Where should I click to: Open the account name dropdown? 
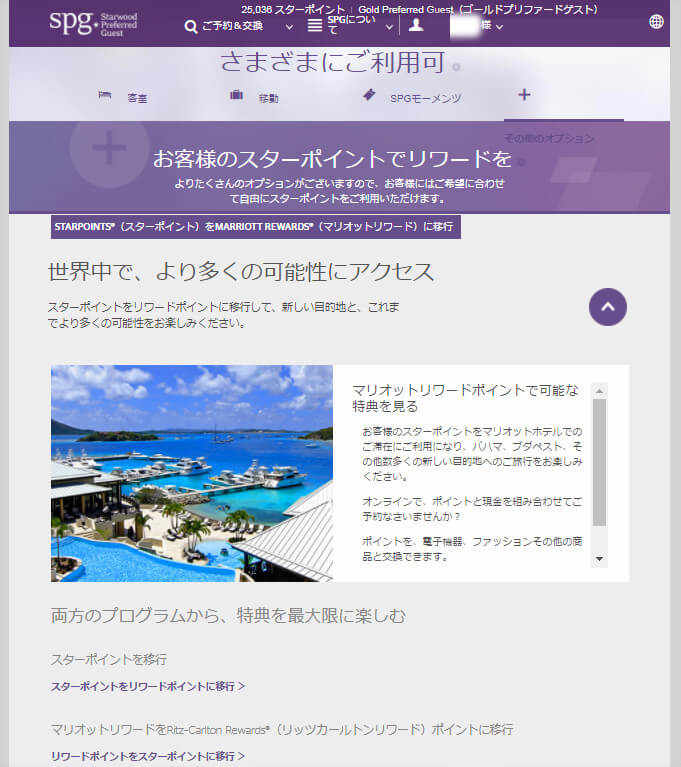click(x=476, y=26)
